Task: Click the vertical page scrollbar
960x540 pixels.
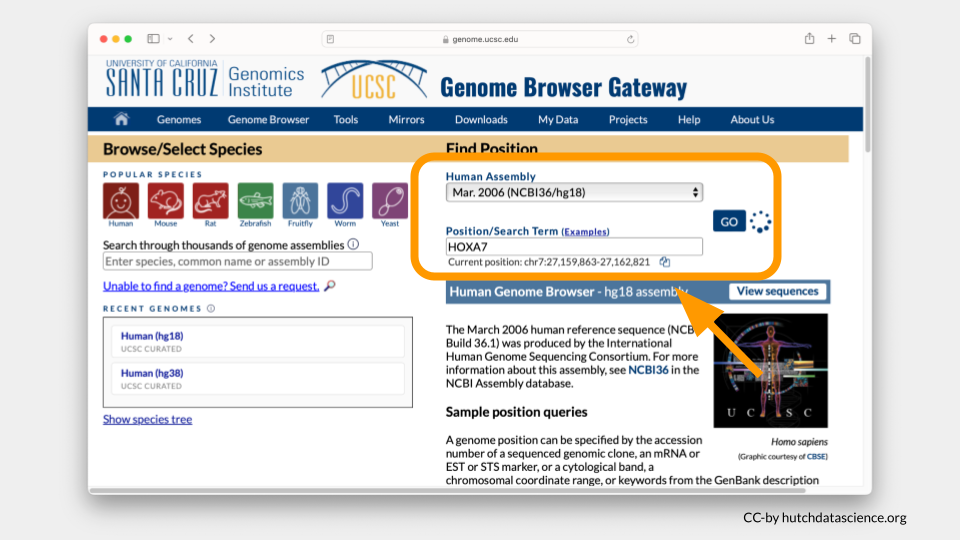Action: tap(868, 104)
